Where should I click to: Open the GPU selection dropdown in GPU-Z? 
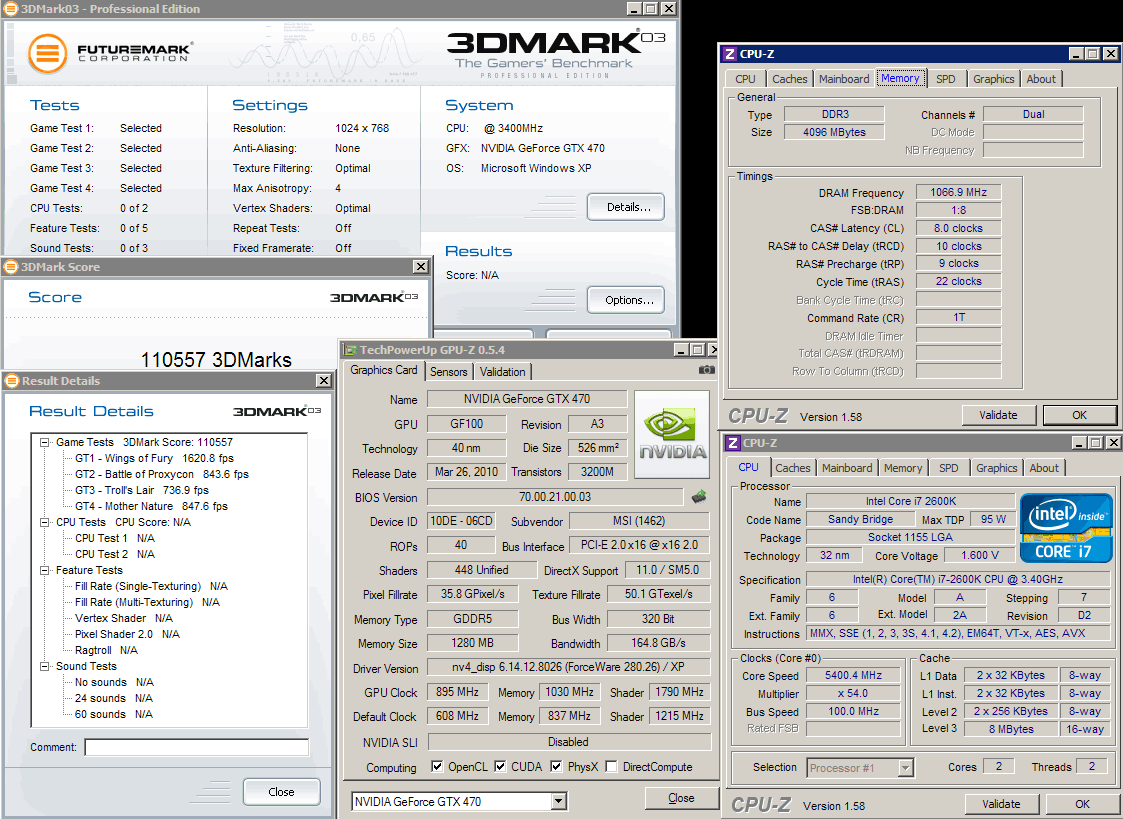click(559, 801)
